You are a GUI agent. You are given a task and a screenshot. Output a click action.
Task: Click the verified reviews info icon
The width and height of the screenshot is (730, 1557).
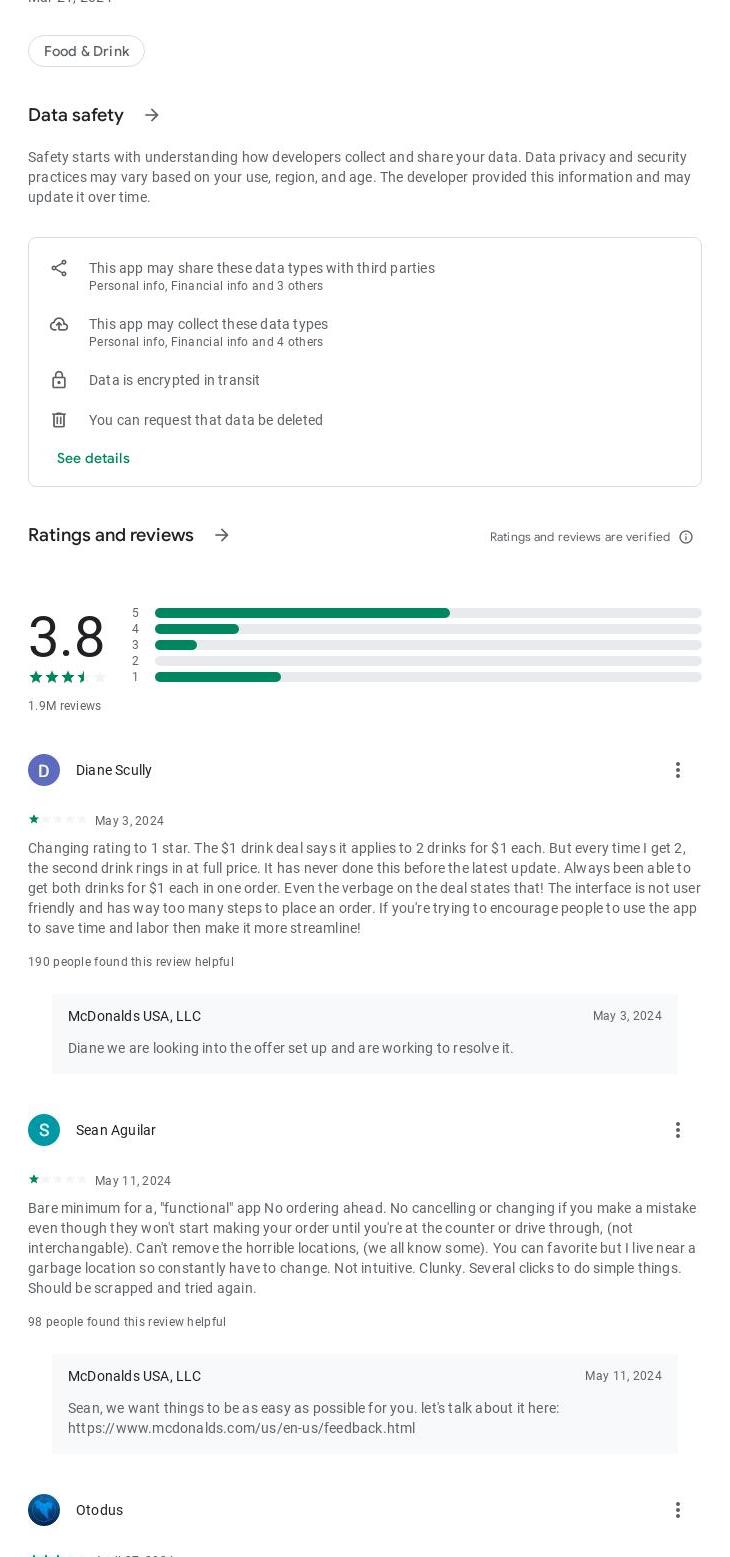(686, 537)
